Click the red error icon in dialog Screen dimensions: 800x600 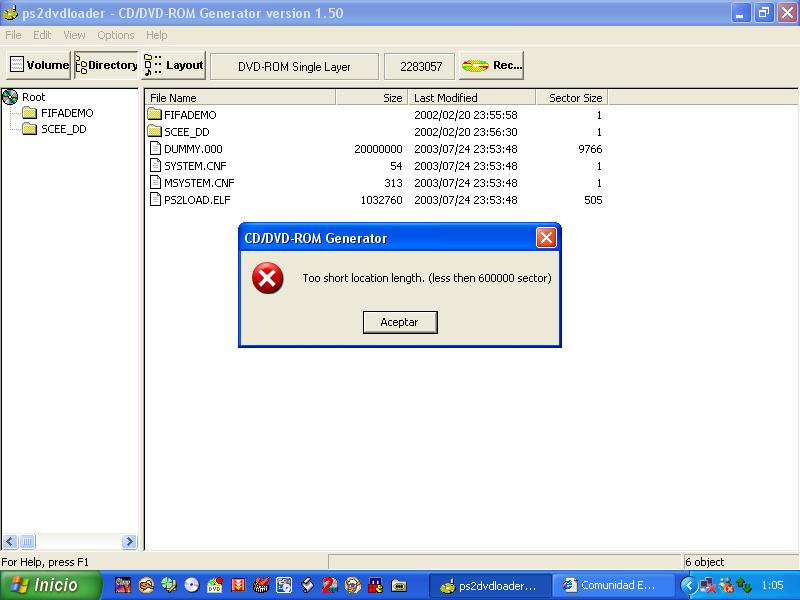click(268, 278)
